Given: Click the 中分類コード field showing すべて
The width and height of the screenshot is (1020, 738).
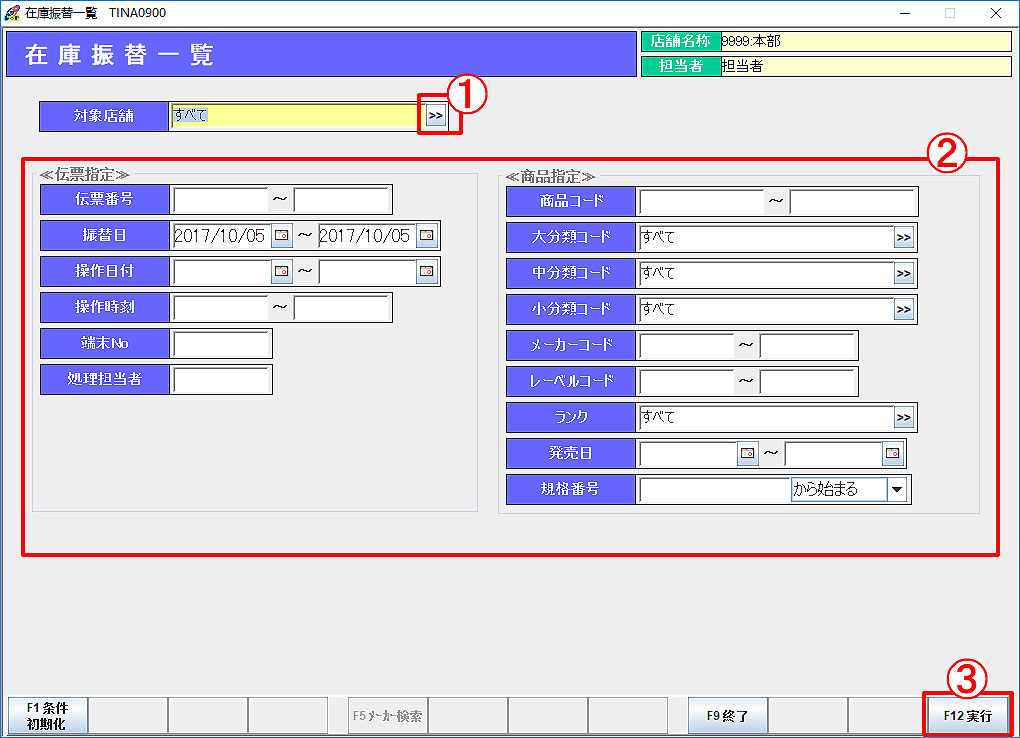Looking at the screenshot, I should pyautogui.click(x=766, y=273).
